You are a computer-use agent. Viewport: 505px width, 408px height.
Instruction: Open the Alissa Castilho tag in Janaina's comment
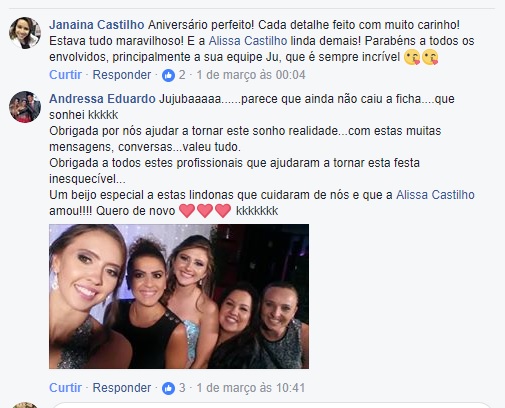pos(248,41)
